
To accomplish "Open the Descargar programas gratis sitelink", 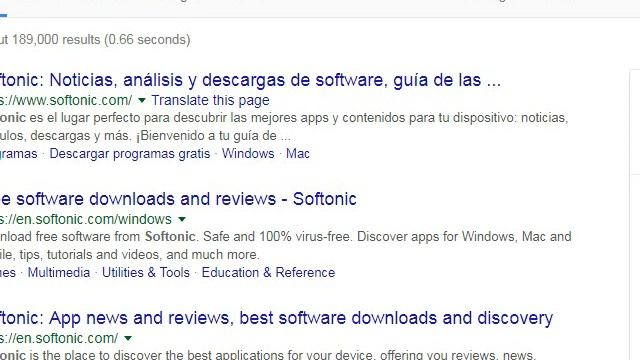I will click(130, 154).
